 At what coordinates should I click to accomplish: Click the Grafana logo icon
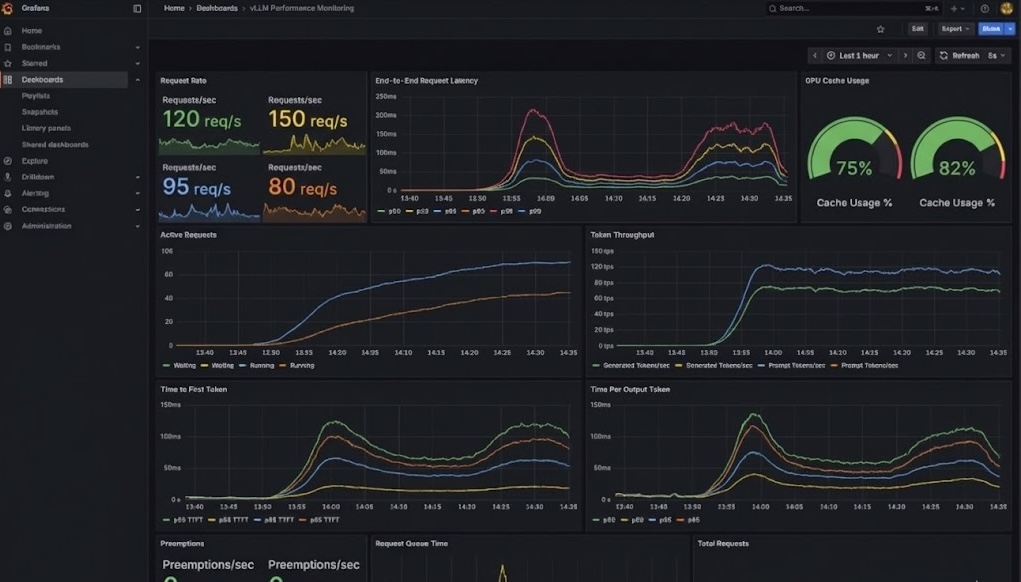click(8, 8)
